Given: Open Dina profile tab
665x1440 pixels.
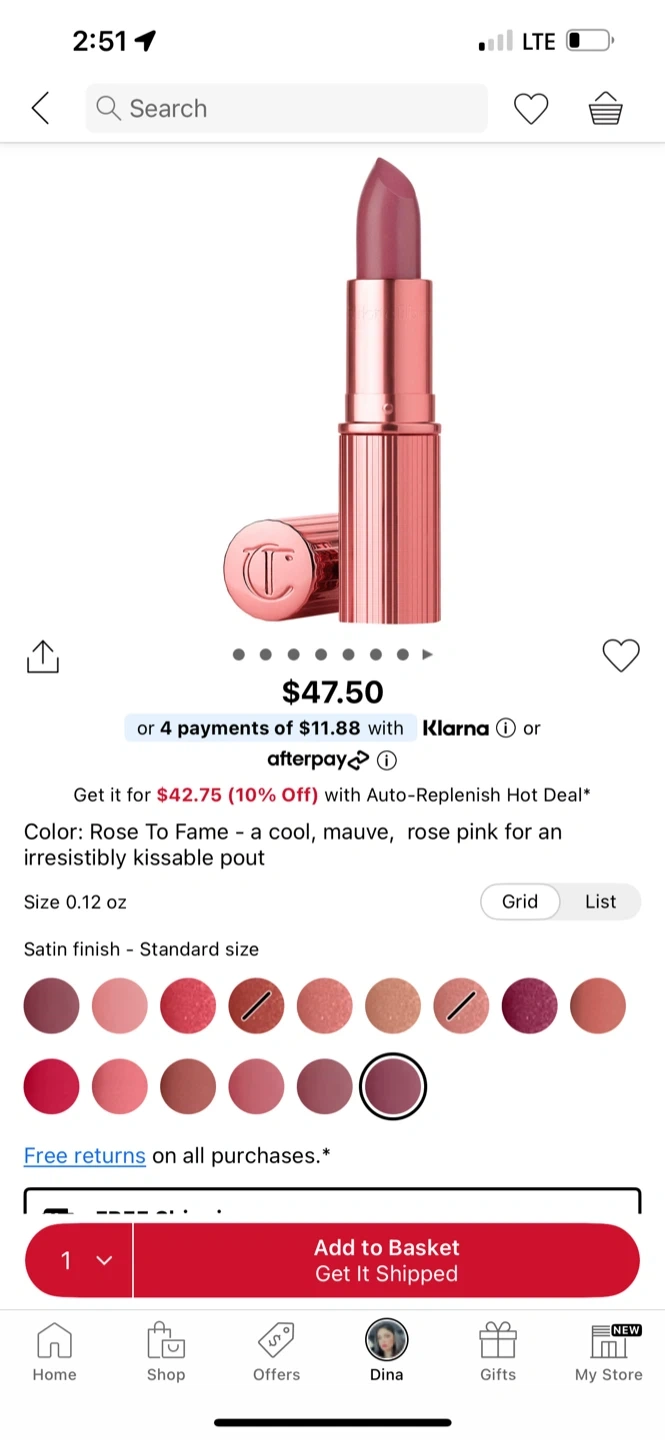Looking at the screenshot, I should (386, 1351).
